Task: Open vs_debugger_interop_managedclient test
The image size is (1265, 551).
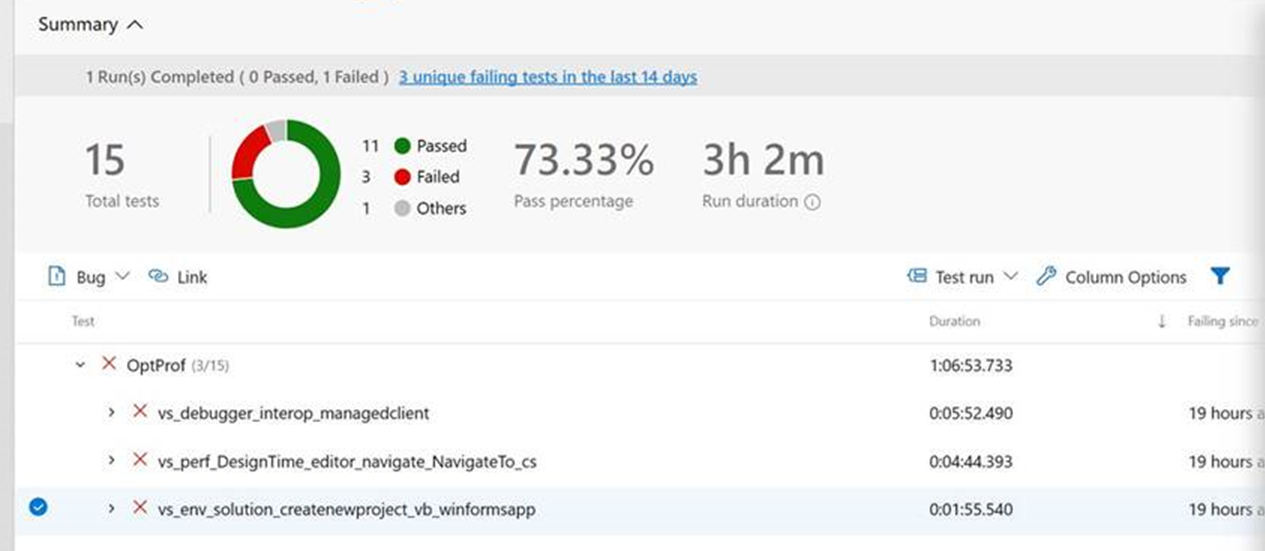Action: [x=294, y=413]
